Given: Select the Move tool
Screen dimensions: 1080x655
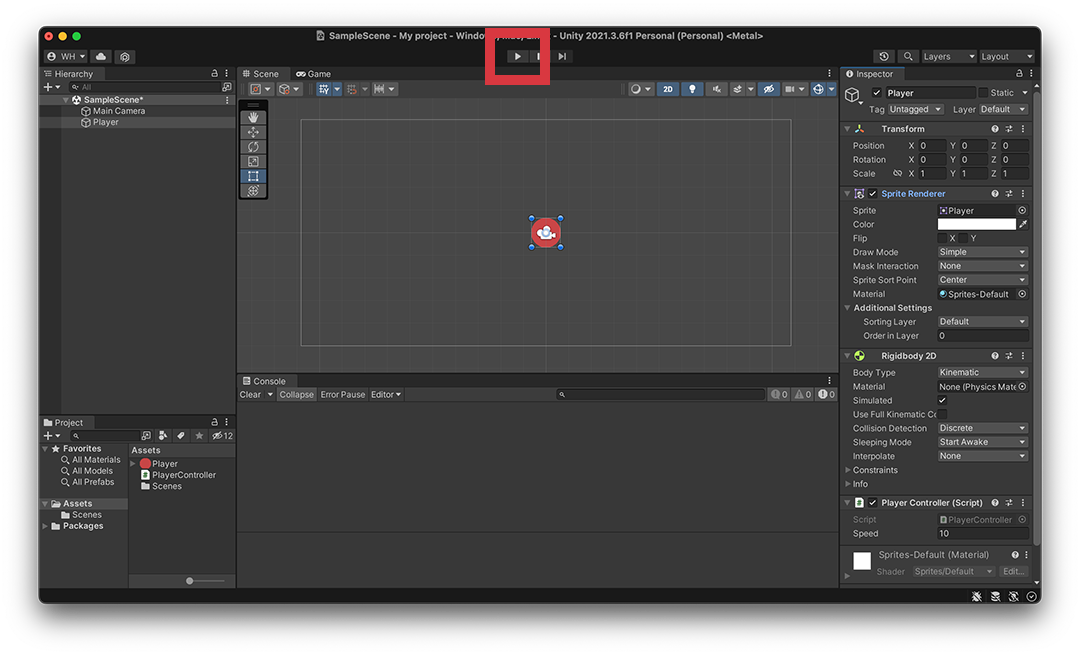Looking at the screenshot, I should (253, 132).
